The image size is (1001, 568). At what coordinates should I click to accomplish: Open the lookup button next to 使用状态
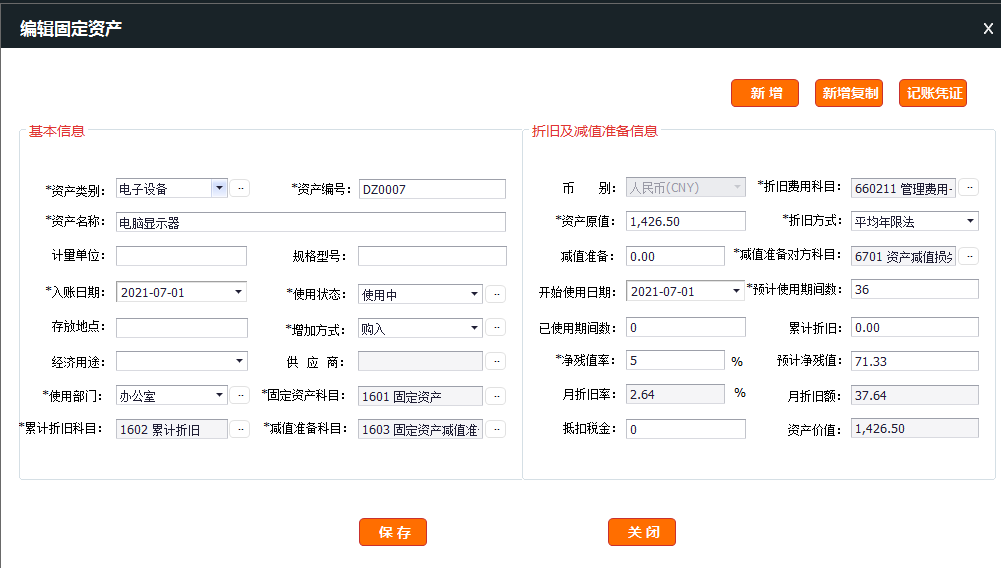(496, 294)
